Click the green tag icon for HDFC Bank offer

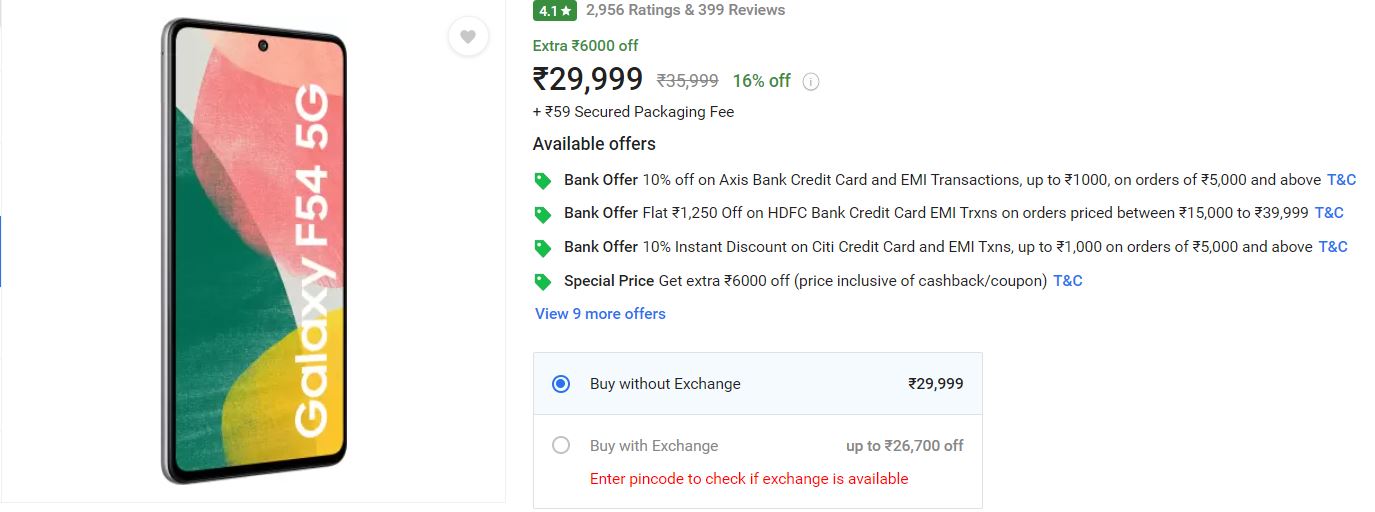[x=543, y=214]
